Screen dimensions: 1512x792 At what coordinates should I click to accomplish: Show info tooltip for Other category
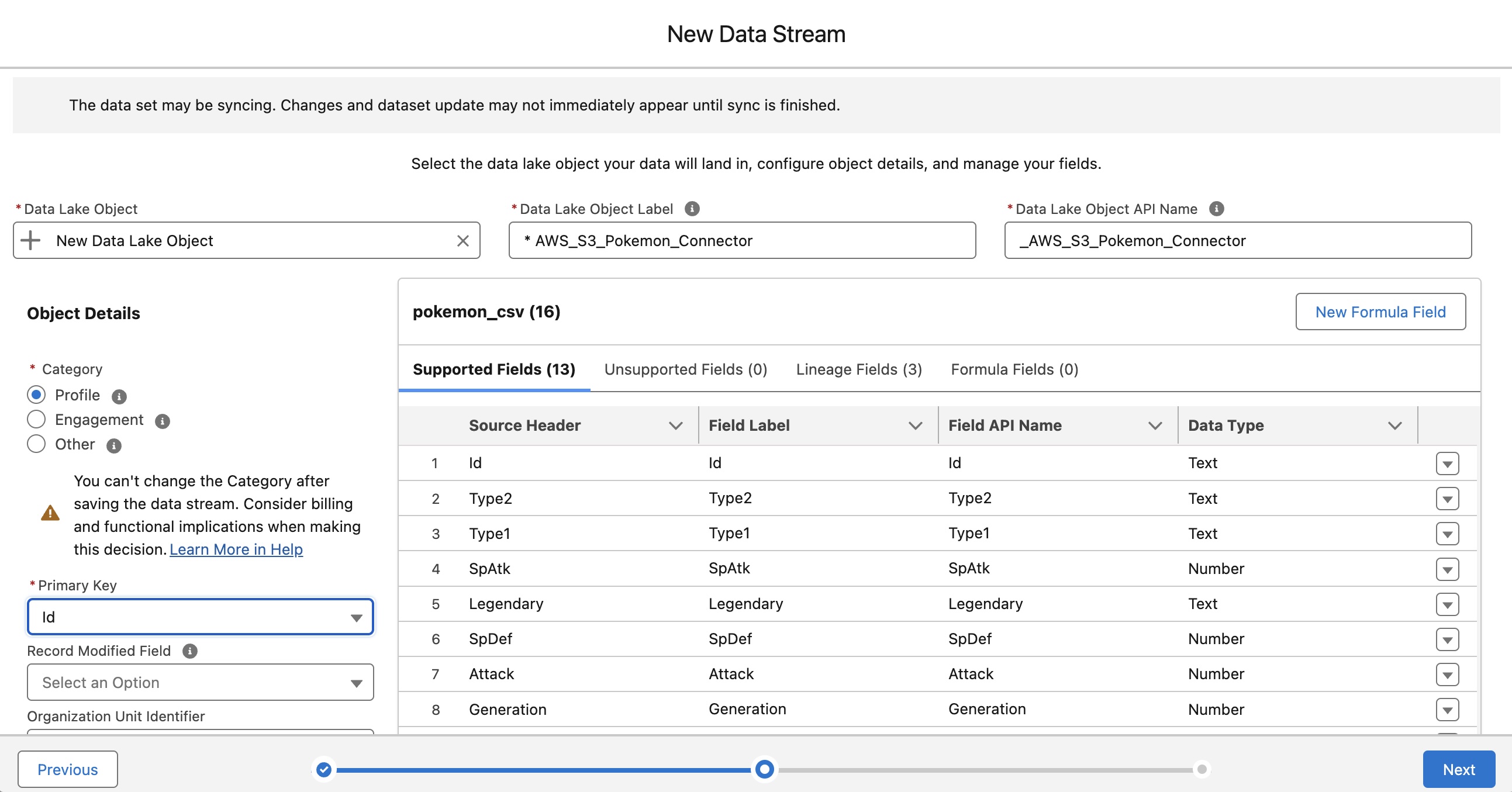click(114, 446)
